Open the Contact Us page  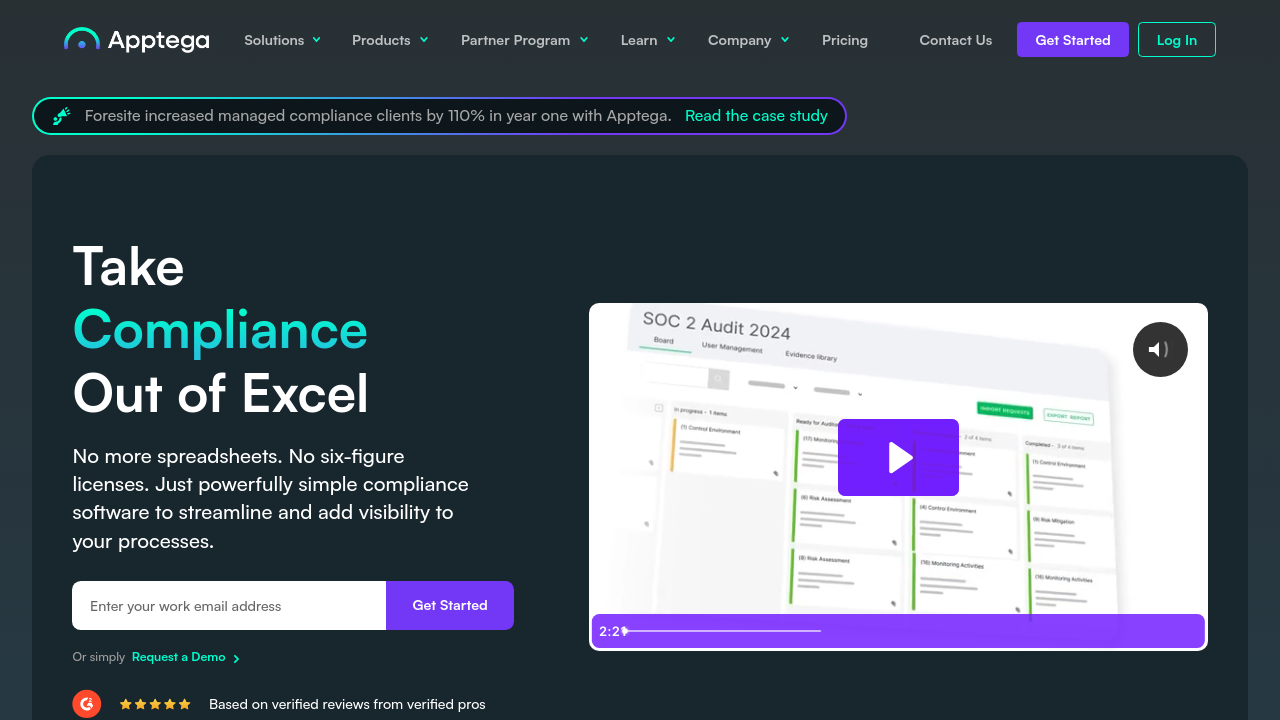(x=956, y=40)
